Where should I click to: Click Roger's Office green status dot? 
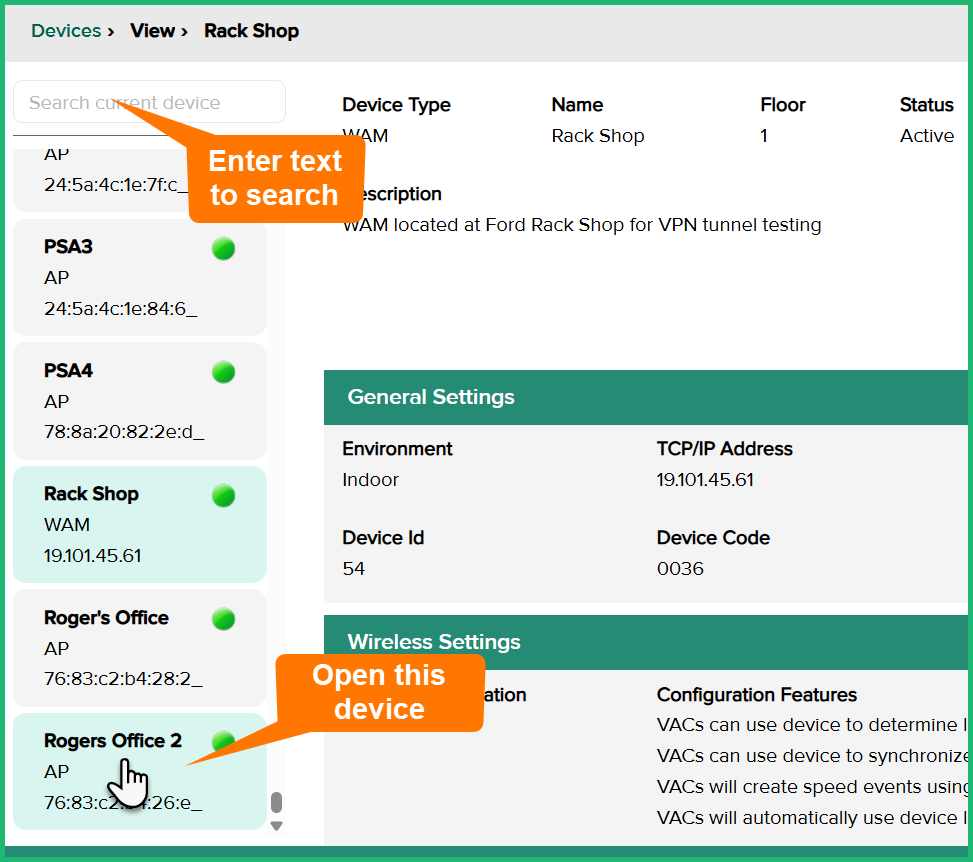click(x=224, y=620)
